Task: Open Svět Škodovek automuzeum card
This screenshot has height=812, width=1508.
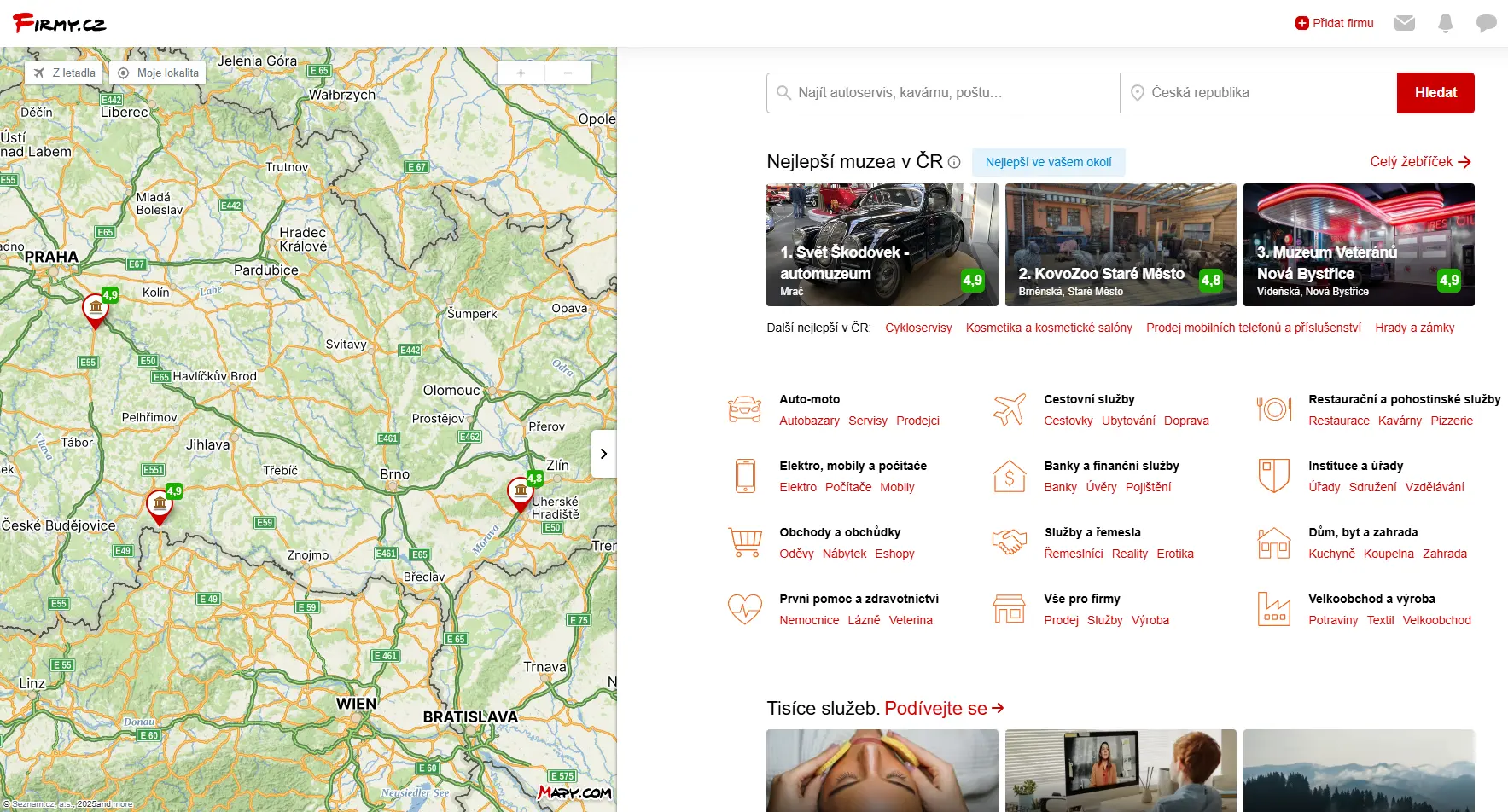Action: coord(882,245)
